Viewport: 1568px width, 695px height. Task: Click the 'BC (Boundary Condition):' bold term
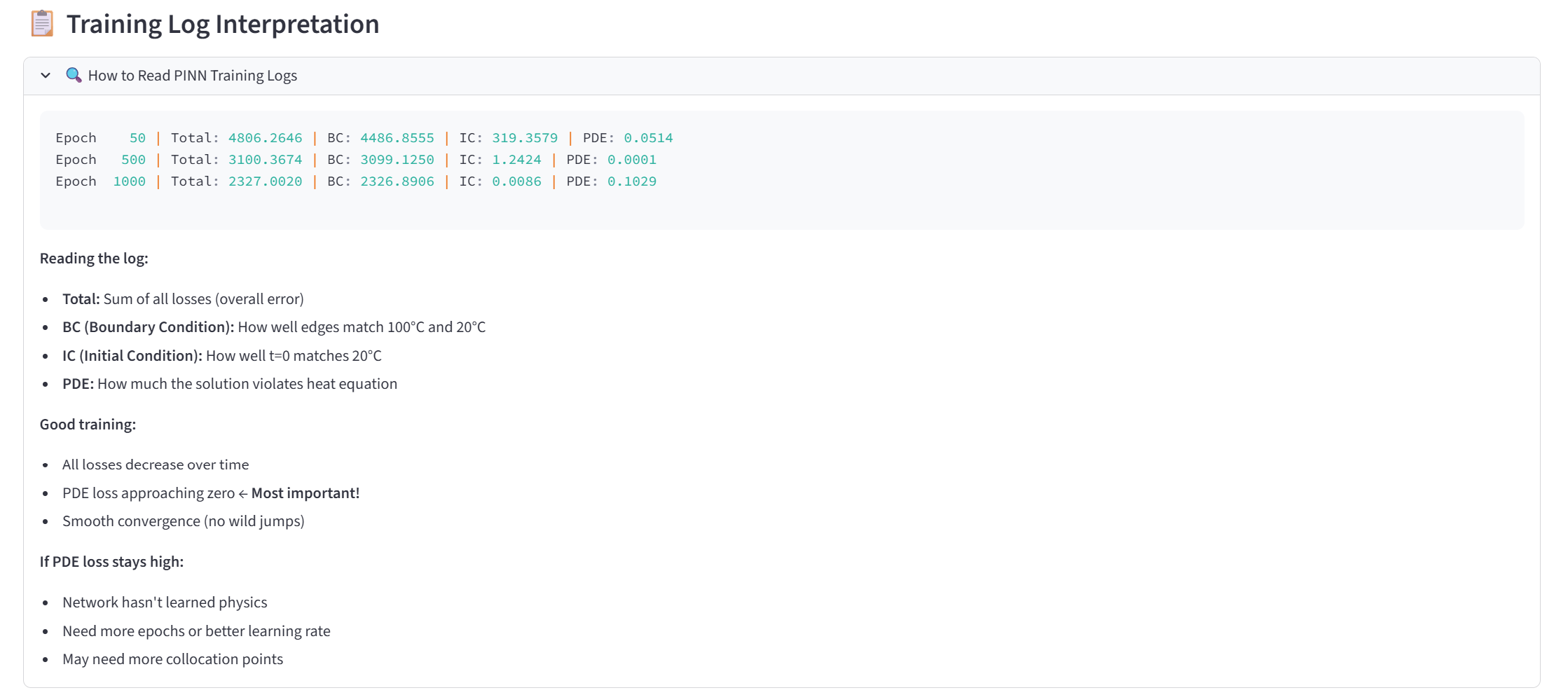tap(148, 327)
